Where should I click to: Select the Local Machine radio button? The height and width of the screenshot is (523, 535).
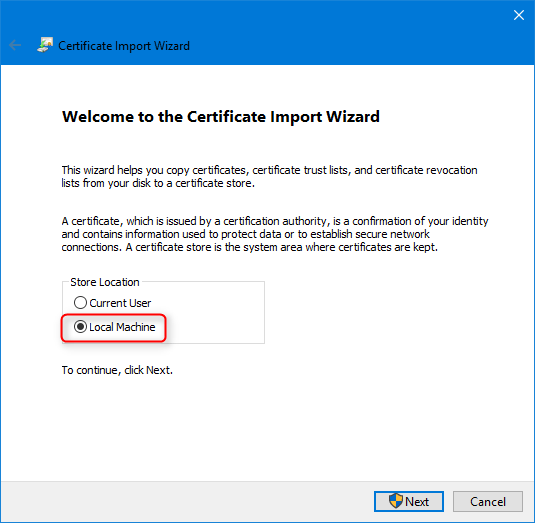click(x=80, y=327)
